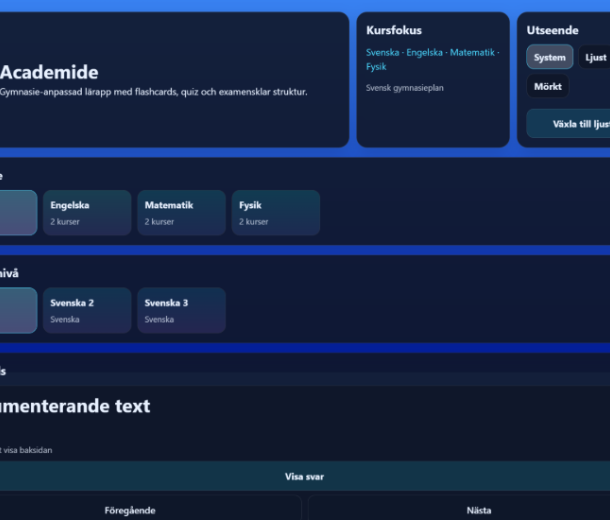This screenshot has height=520, width=610.
Task: Click the highlighted subject card before Engelska
Action: pyautogui.click(x=17, y=212)
